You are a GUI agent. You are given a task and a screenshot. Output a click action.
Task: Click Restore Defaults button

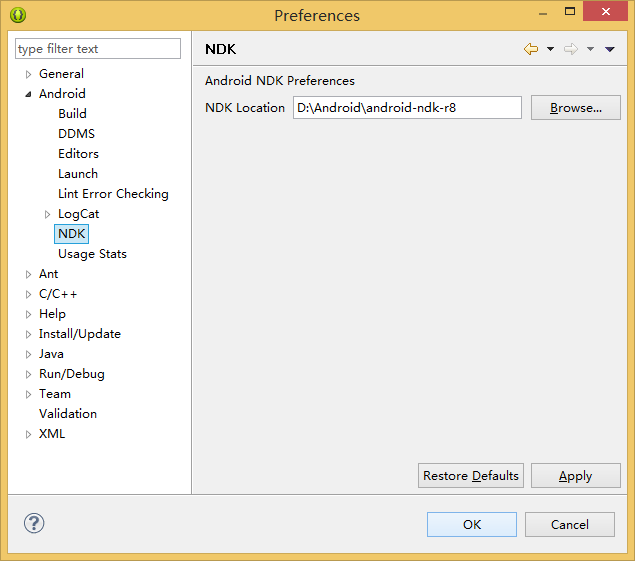[471, 476]
